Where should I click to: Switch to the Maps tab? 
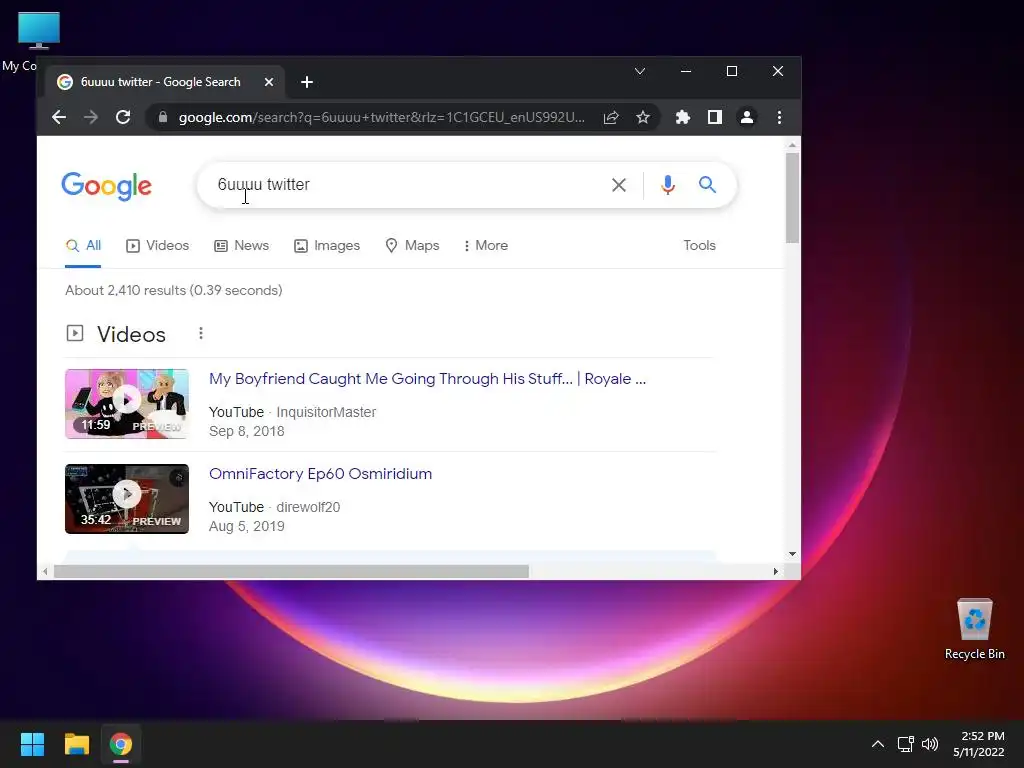point(412,246)
